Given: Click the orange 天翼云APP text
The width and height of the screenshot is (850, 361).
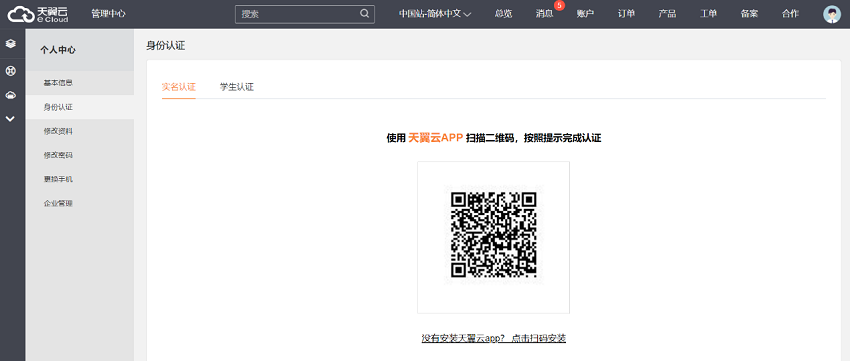Looking at the screenshot, I should click(x=435, y=138).
